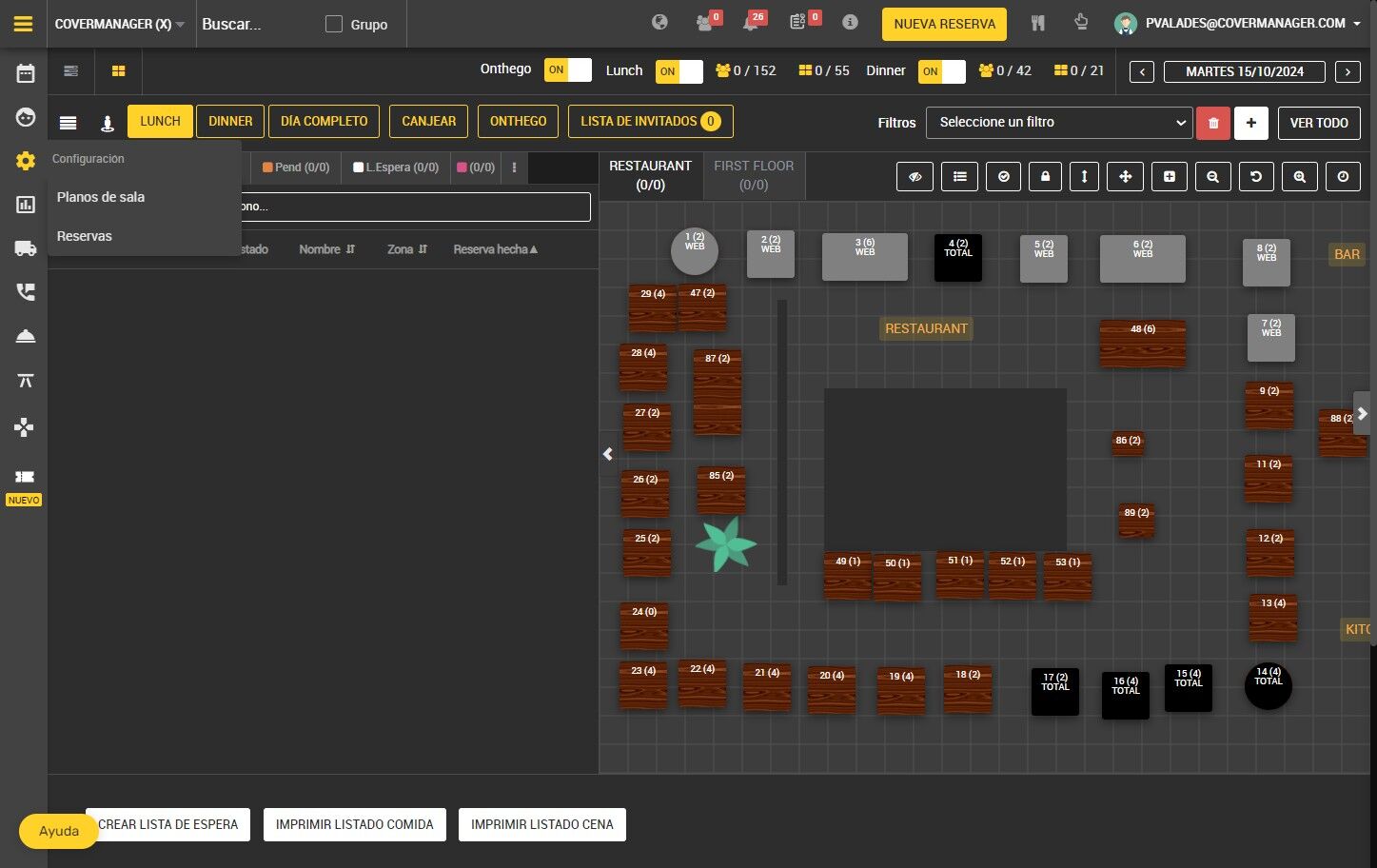Image resolution: width=1377 pixels, height=868 pixels.
Task: Check the Grupo checkbox
Action: point(334,24)
